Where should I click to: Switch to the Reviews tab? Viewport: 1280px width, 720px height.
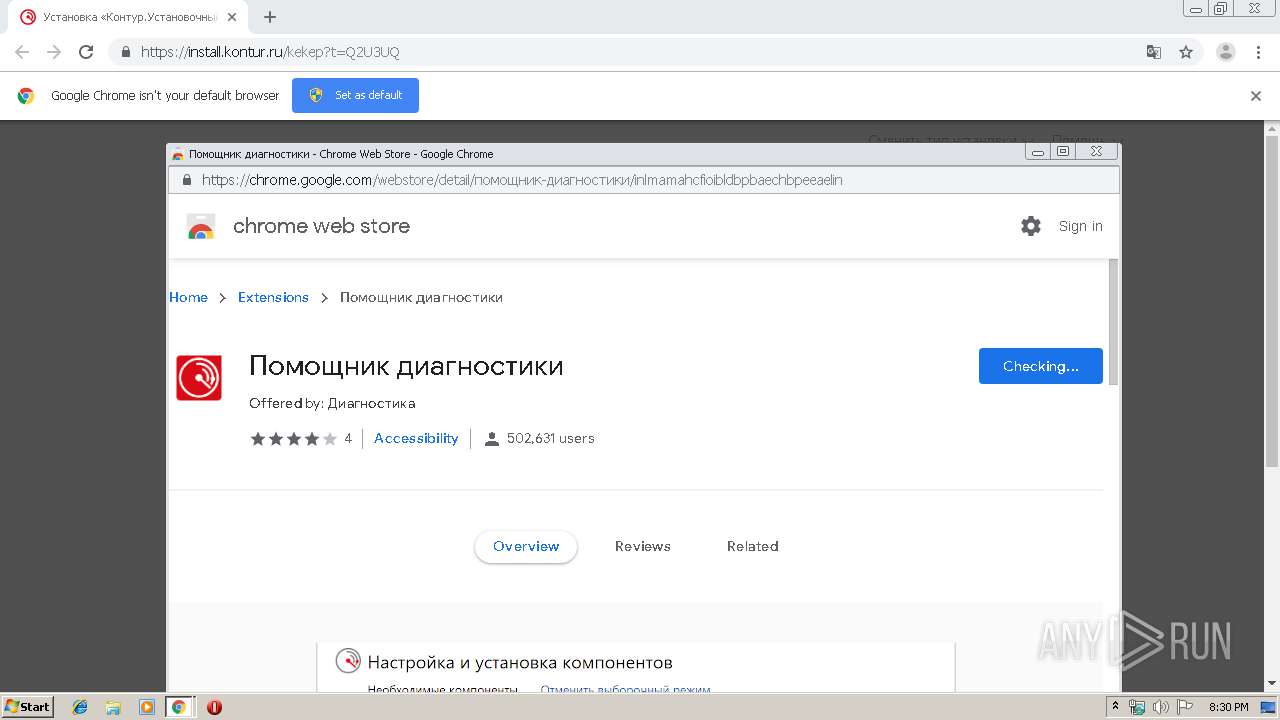click(643, 546)
